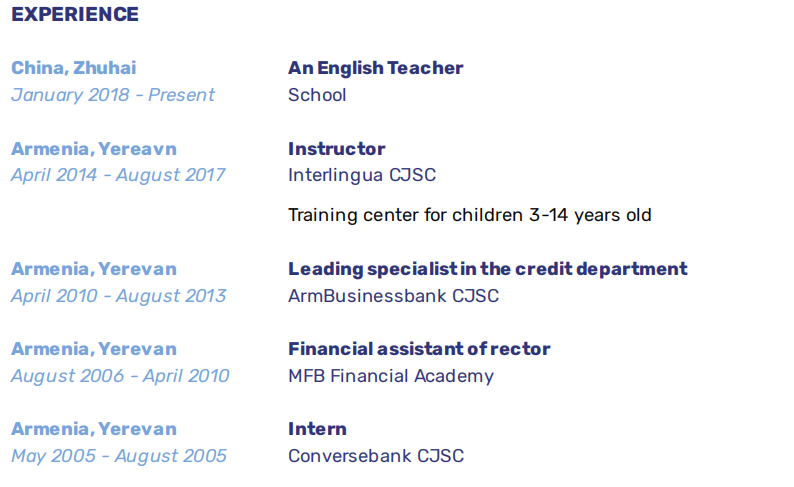Select the Financial assistant of rector title

419,349
